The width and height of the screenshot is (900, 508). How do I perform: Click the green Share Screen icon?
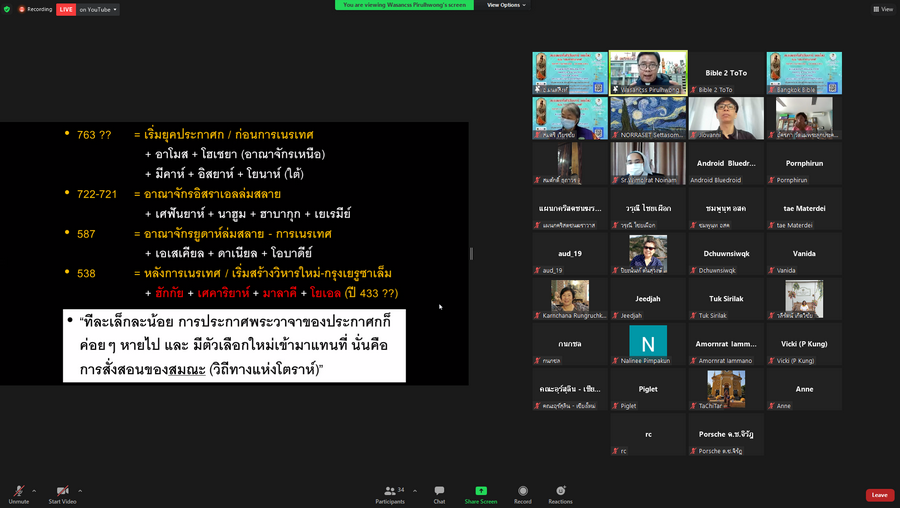481,493
